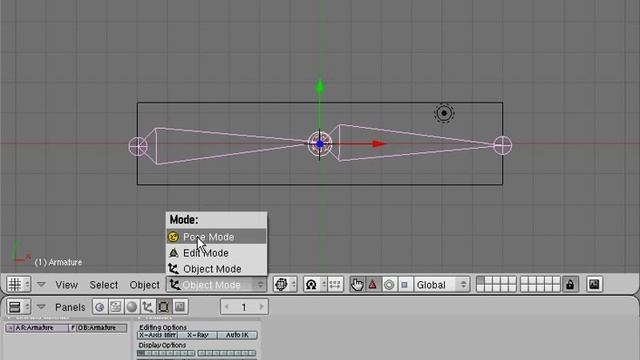Open the Panels menu
Viewport: 640px width, 360px height.
click(x=70, y=307)
